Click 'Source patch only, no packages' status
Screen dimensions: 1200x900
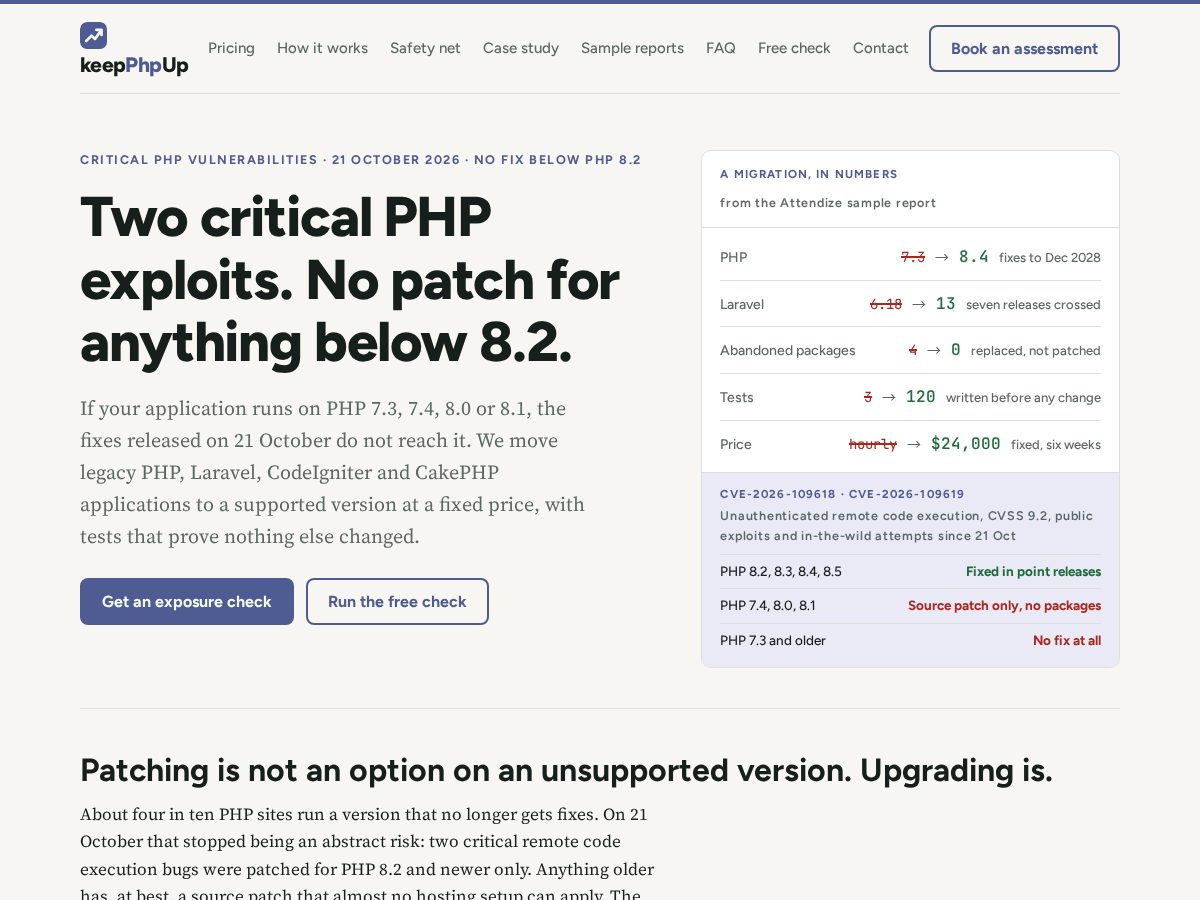[1004, 606]
